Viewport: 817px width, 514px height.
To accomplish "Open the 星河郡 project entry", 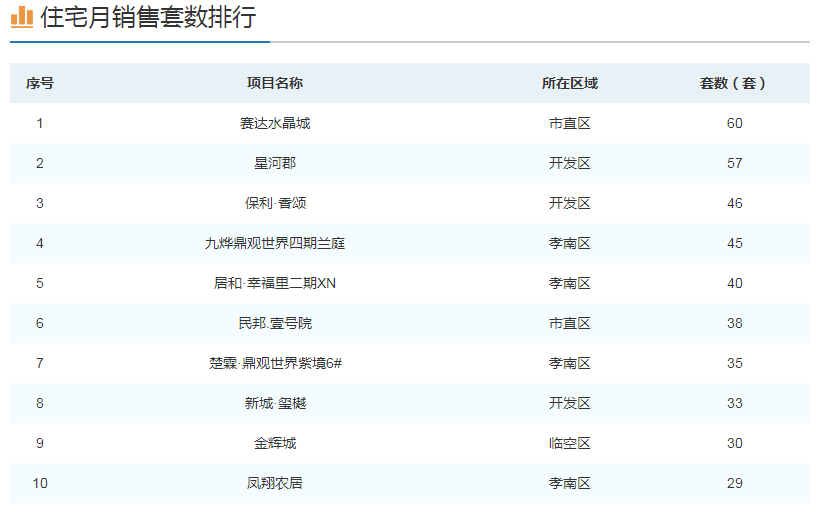I will point(275,163).
